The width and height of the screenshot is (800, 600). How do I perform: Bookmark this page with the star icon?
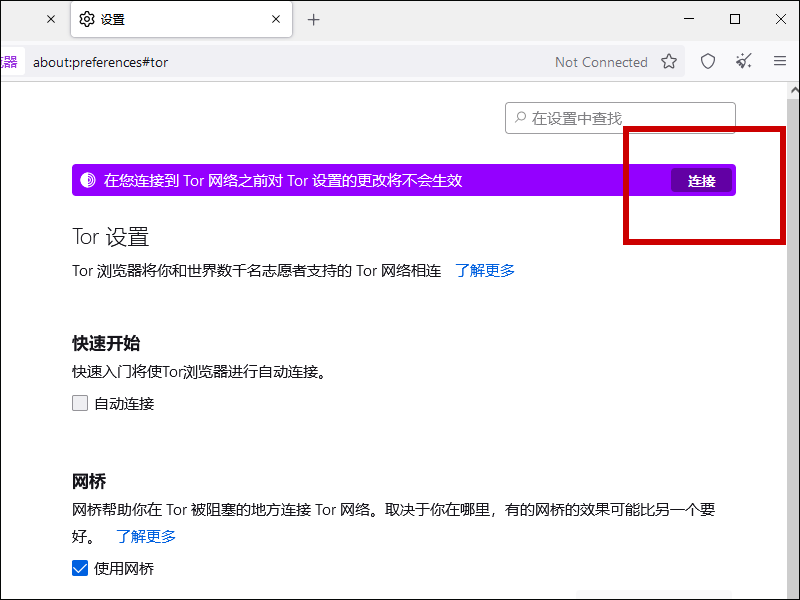[x=669, y=62]
